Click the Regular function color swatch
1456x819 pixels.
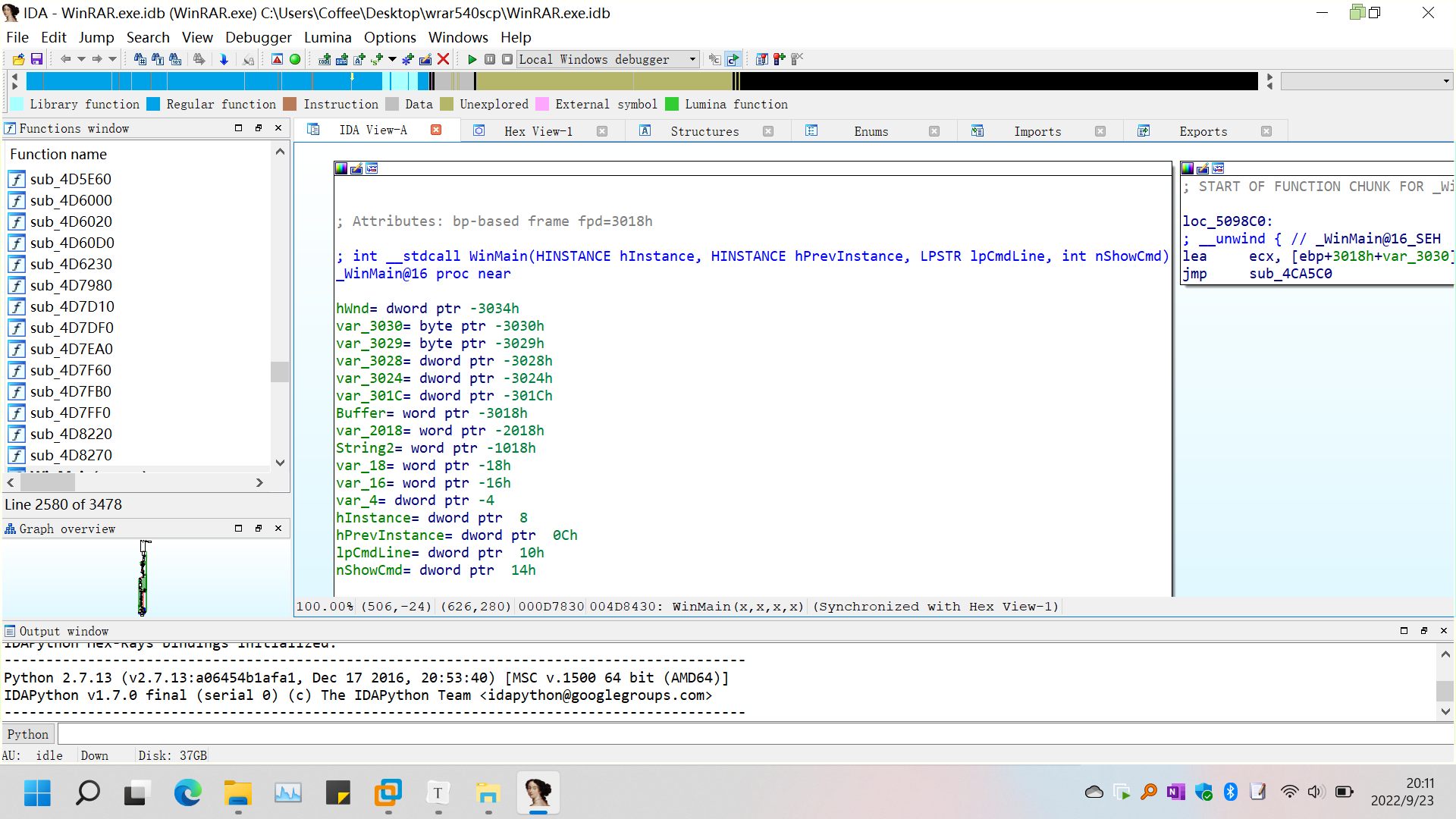click(x=153, y=105)
